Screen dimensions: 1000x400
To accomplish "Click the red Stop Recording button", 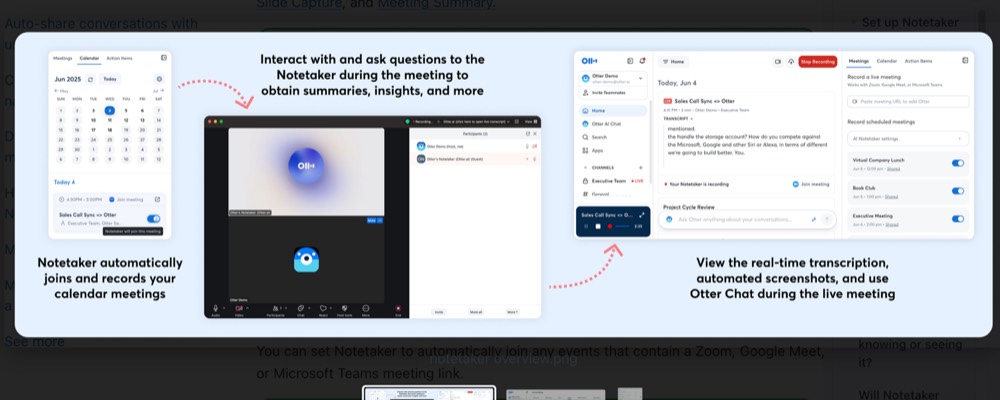I will coord(818,62).
